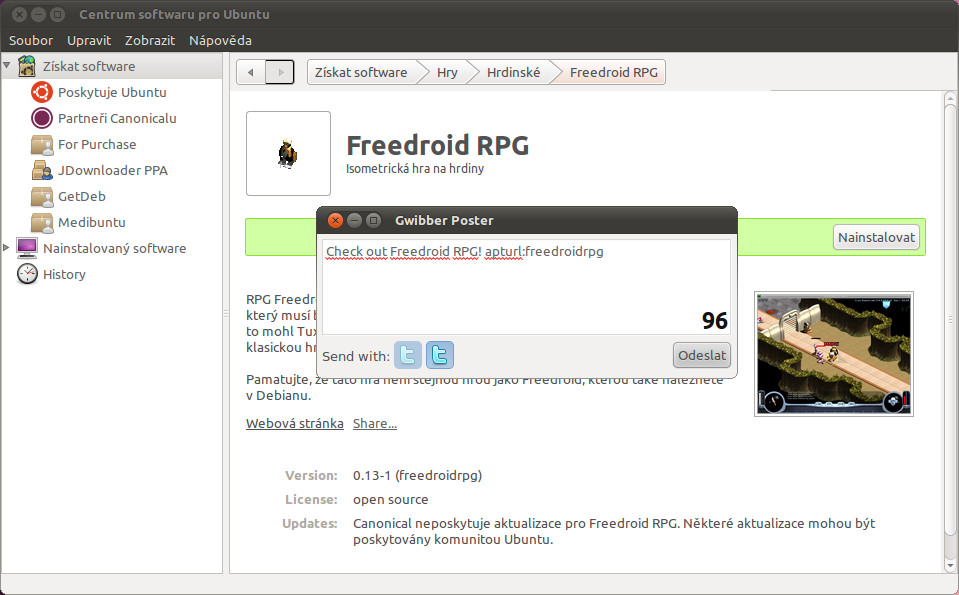
Task: Select the For Purchase package icon
Action: [42, 144]
